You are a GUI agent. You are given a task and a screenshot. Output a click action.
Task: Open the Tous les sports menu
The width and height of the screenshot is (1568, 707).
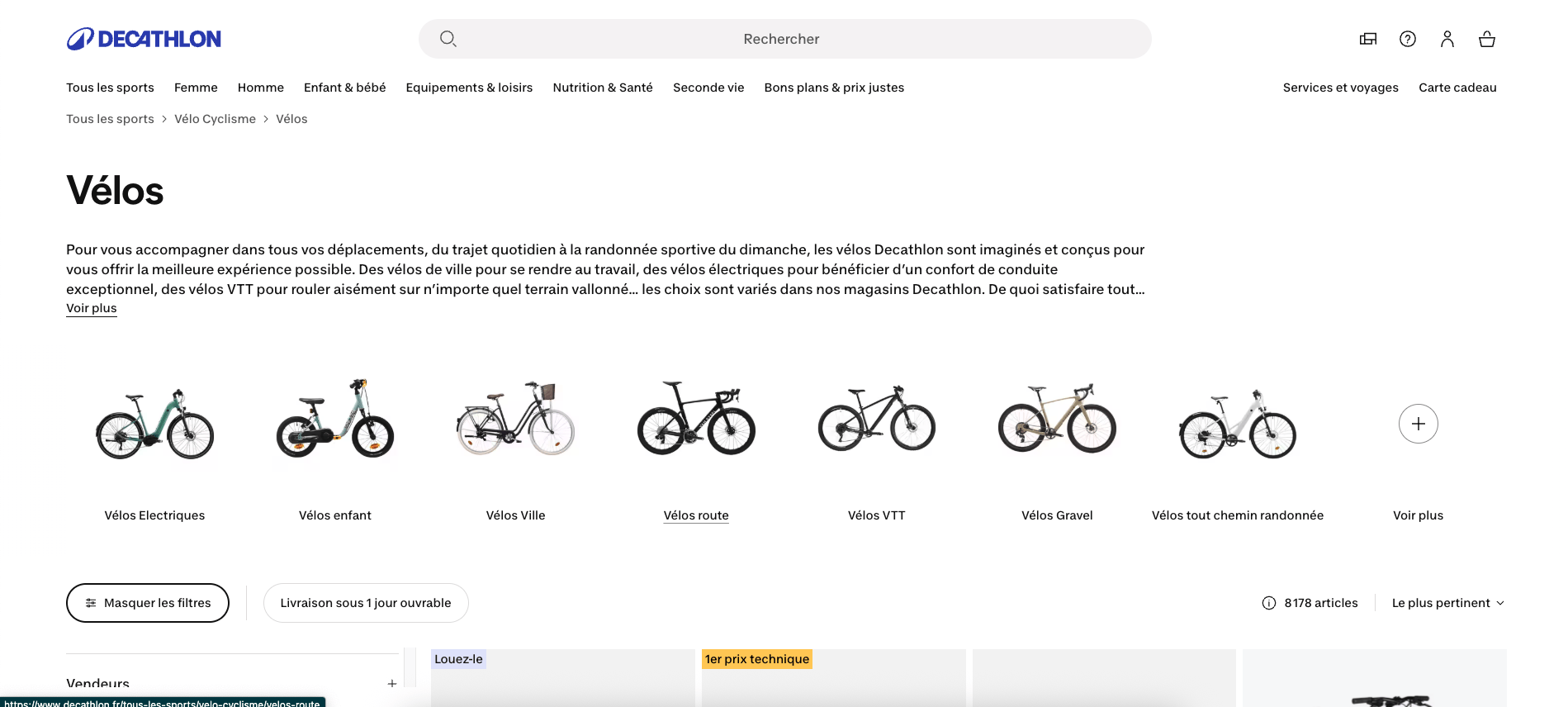pyautogui.click(x=110, y=88)
